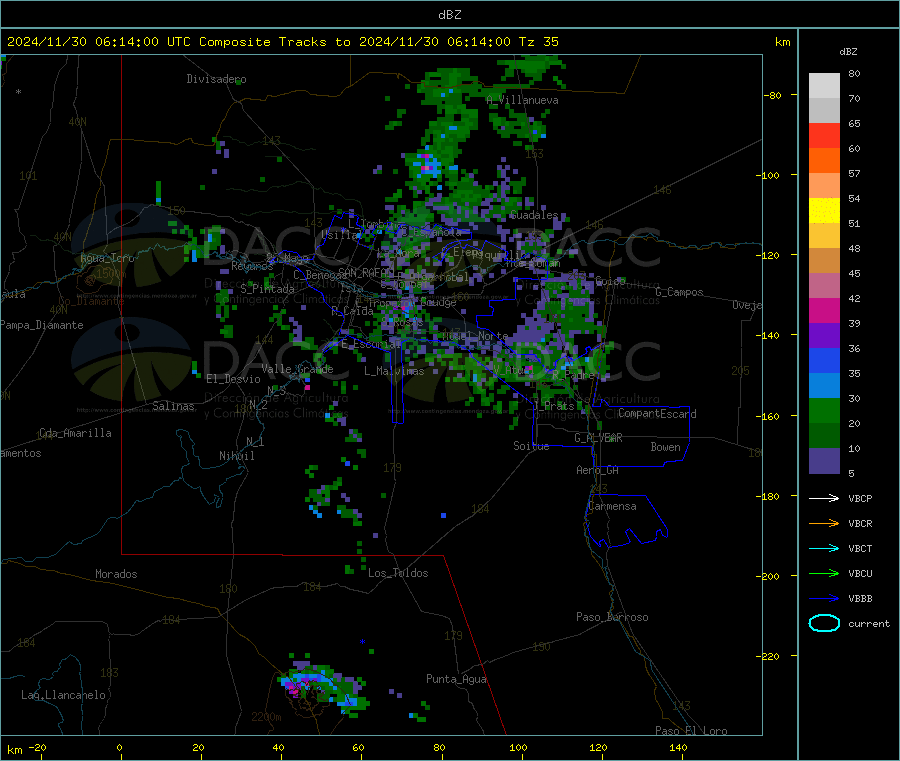The image size is (900, 761).
Task: Click the 'Nihuil' map label
Action: 236,456
